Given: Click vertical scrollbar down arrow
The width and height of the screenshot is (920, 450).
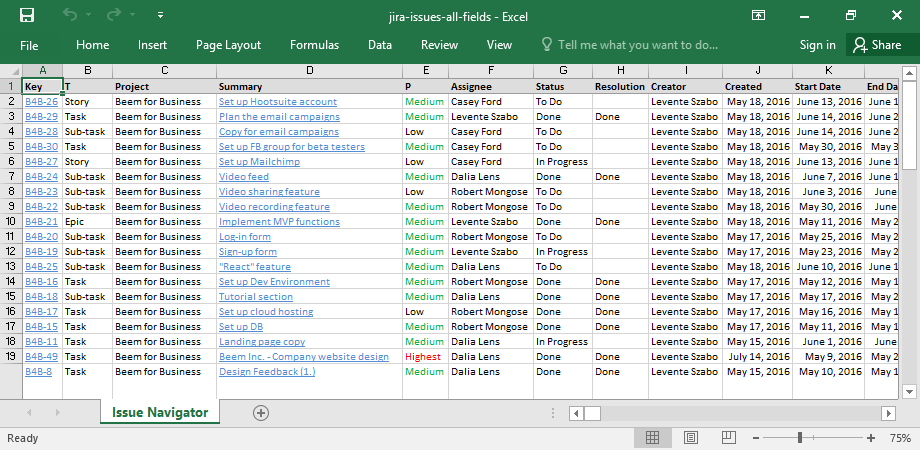Looking at the screenshot, I should pyautogui.click(x=909, y=391).
